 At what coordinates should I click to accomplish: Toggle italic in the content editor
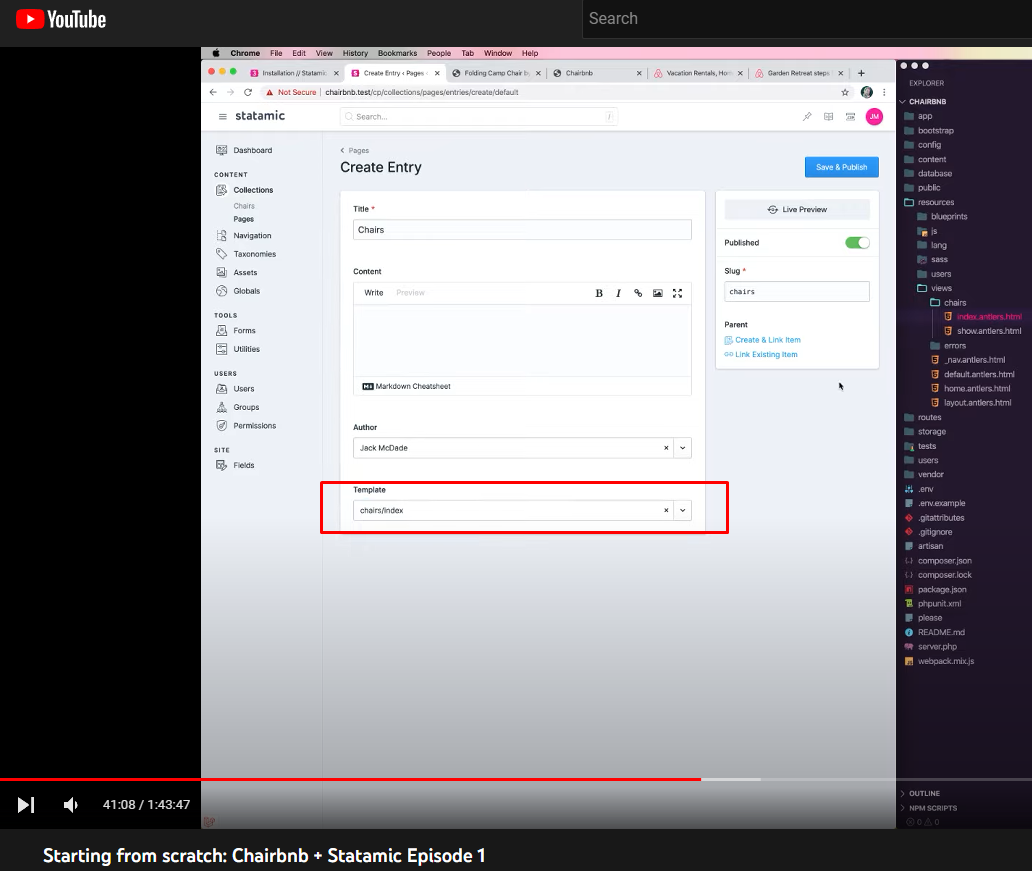[618, 293]
